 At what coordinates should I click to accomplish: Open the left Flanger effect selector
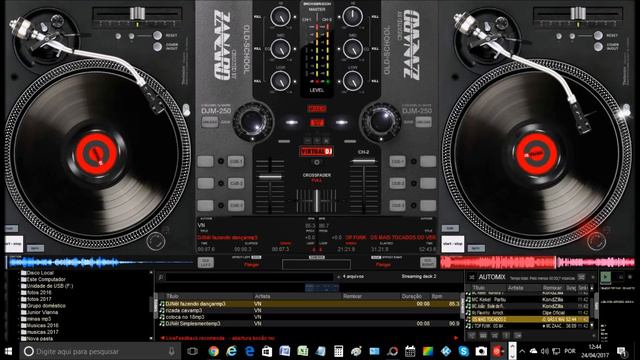251,264
